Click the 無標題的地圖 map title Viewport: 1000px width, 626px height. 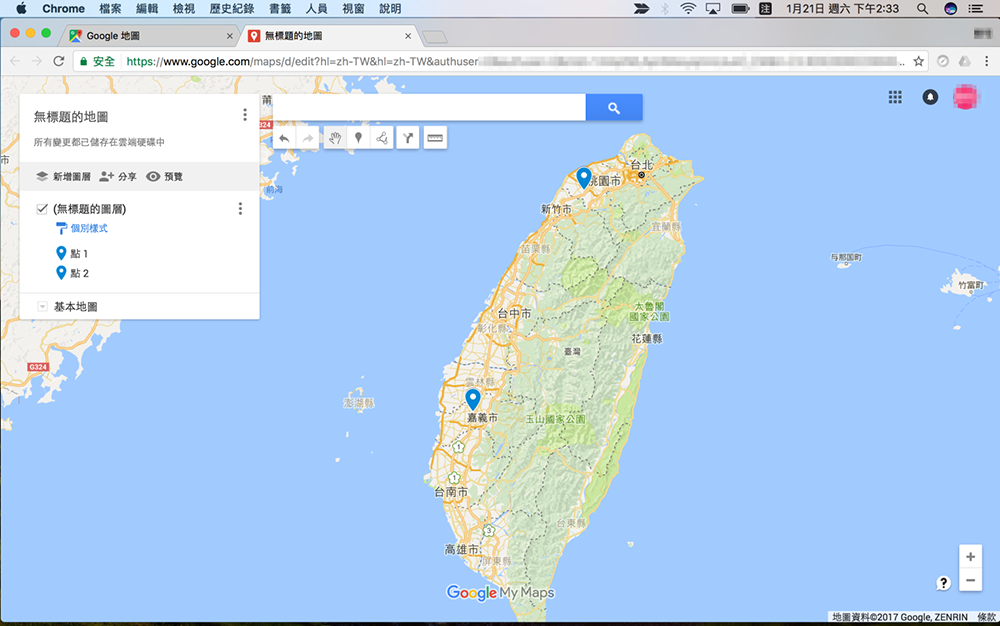[x=71, y=117]
